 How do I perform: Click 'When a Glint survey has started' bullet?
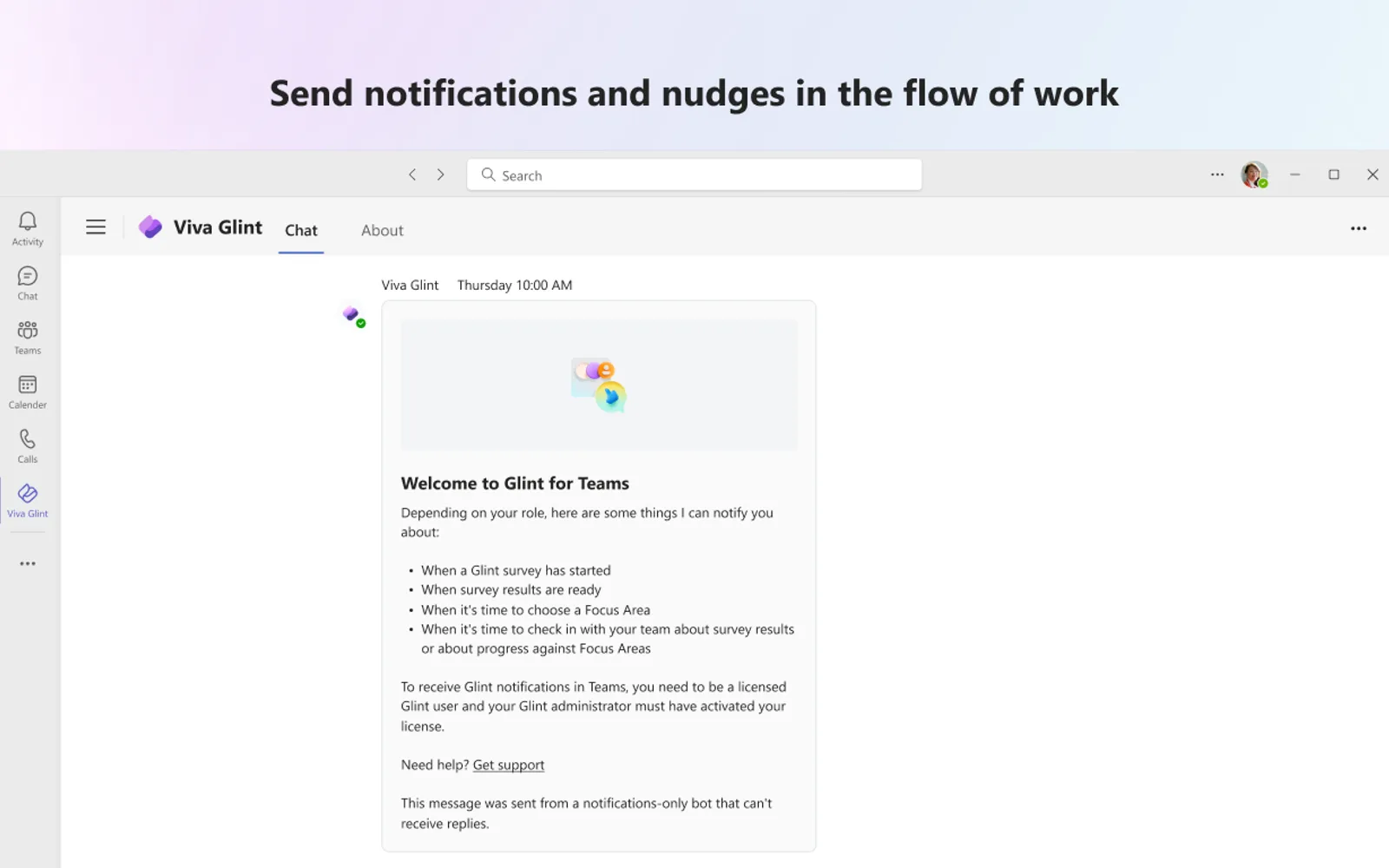point(516,570)
